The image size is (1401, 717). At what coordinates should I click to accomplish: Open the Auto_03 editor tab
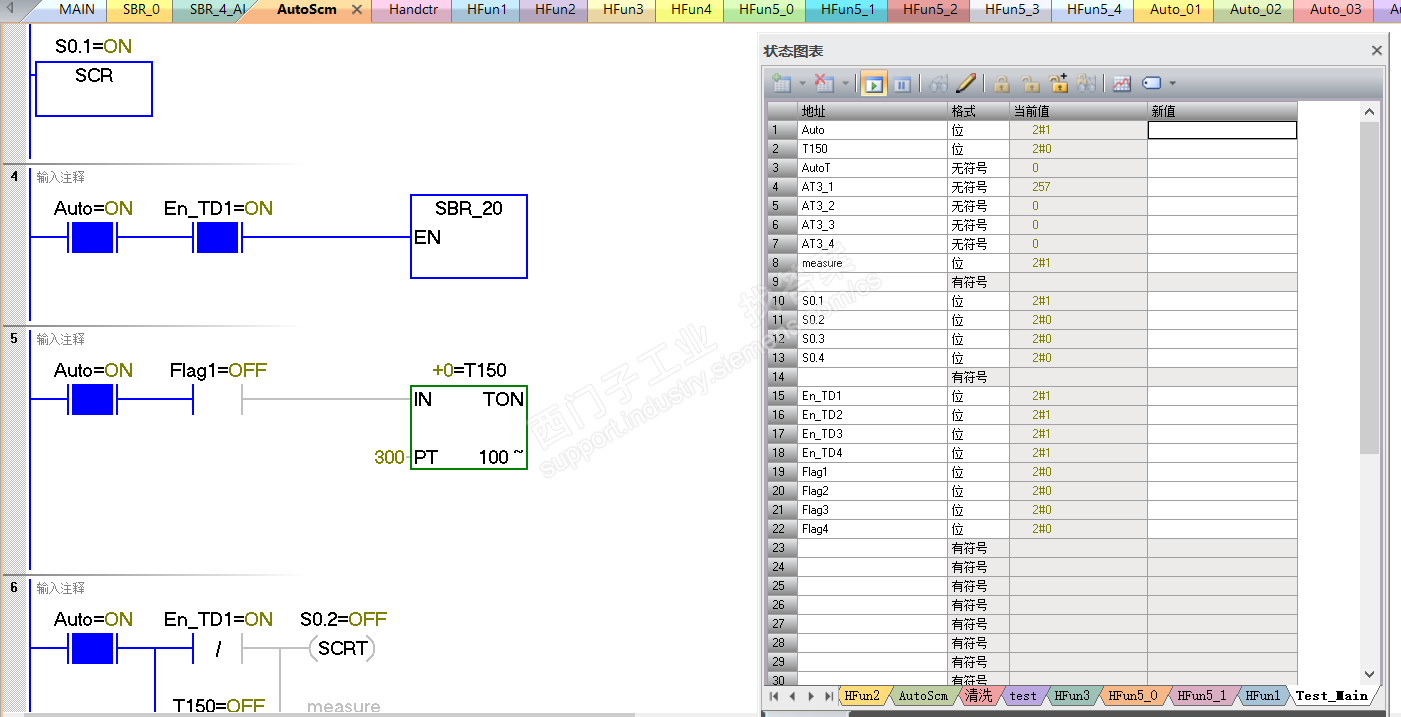point(1335,9)
